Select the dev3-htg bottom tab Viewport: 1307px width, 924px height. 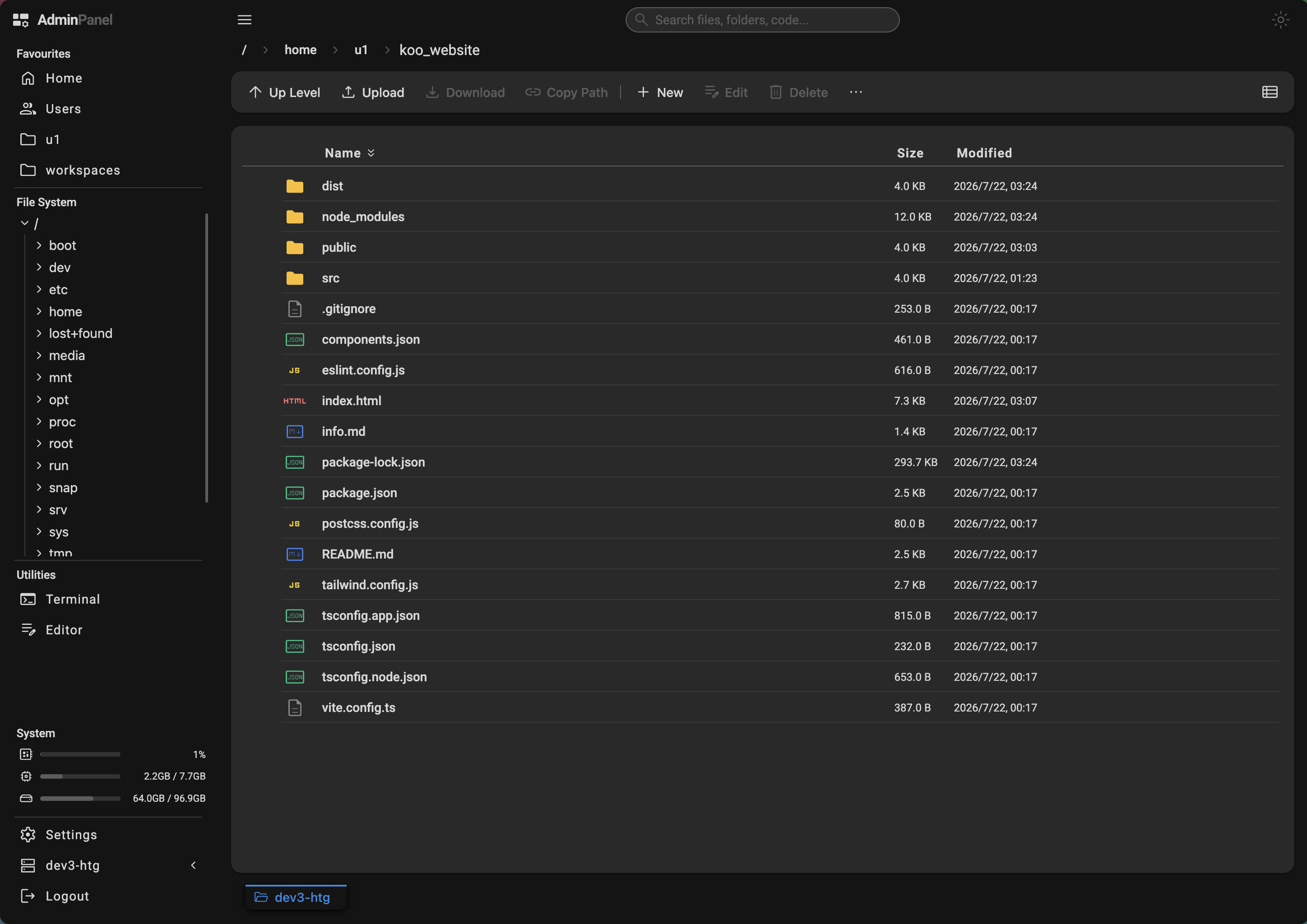(296, 897)
